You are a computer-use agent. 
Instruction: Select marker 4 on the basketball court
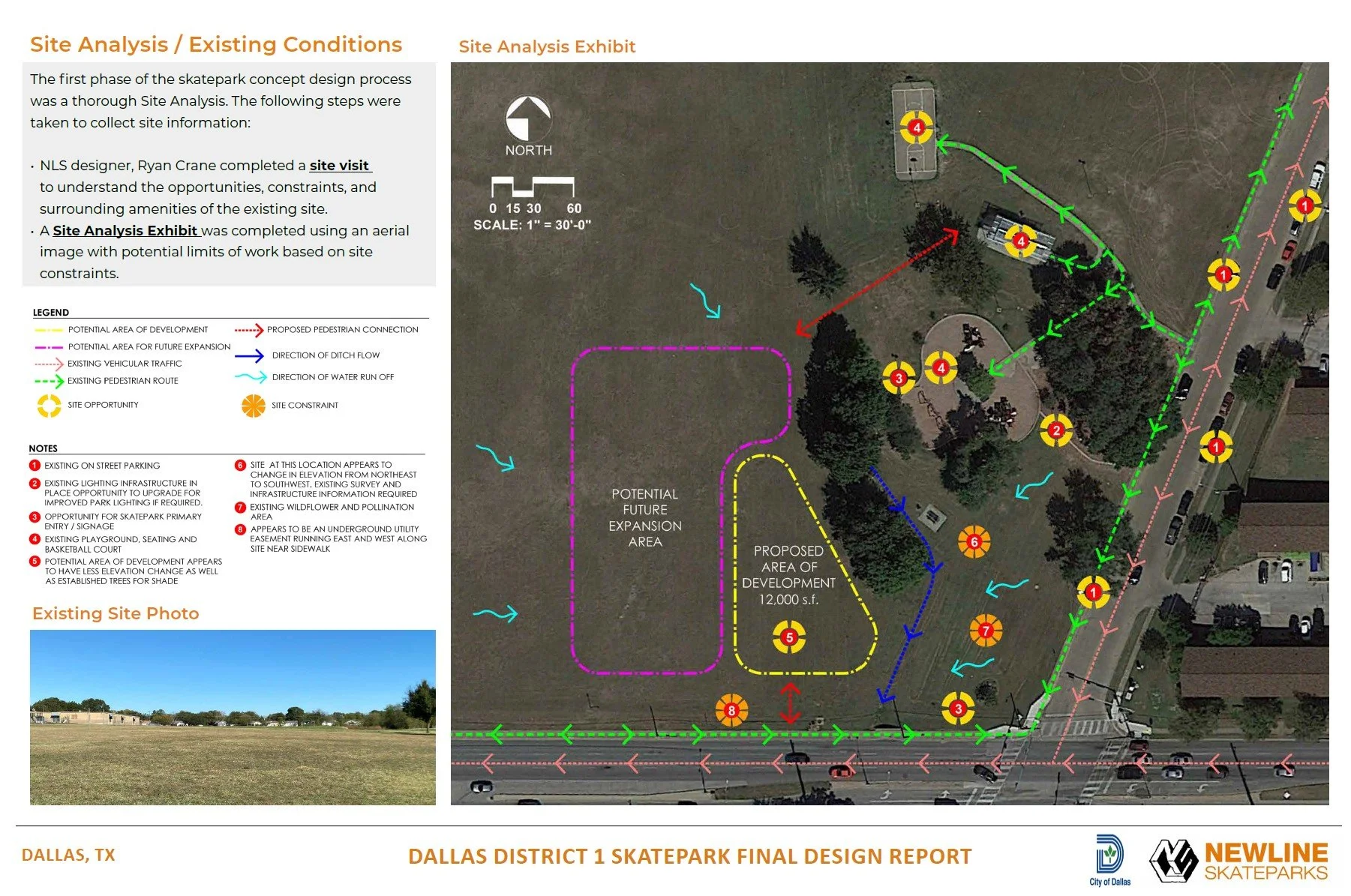[916, 127]
